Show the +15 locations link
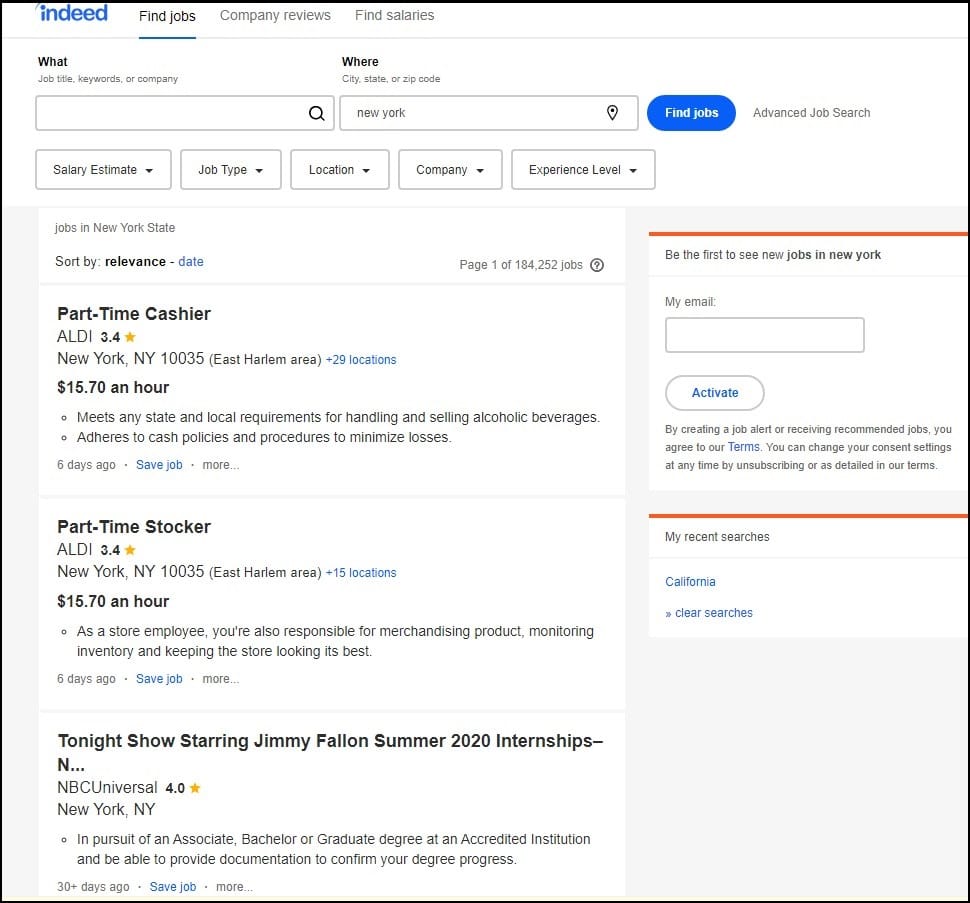This screenshot has height=903, width=970. pos(361,572)
